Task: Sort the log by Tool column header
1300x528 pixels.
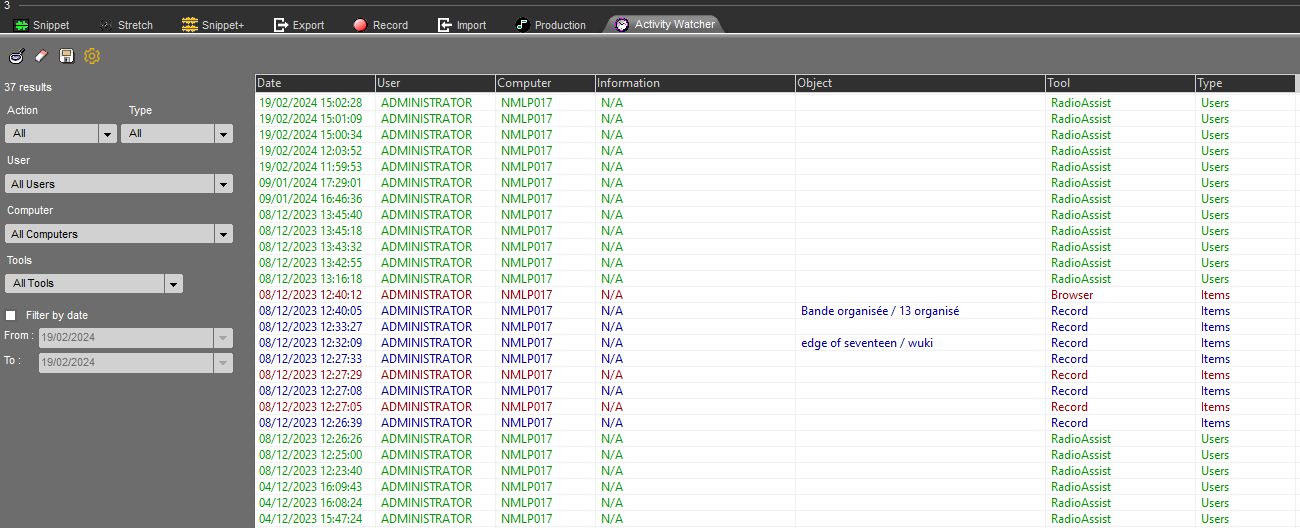Action: click(x=1119, y=83)
